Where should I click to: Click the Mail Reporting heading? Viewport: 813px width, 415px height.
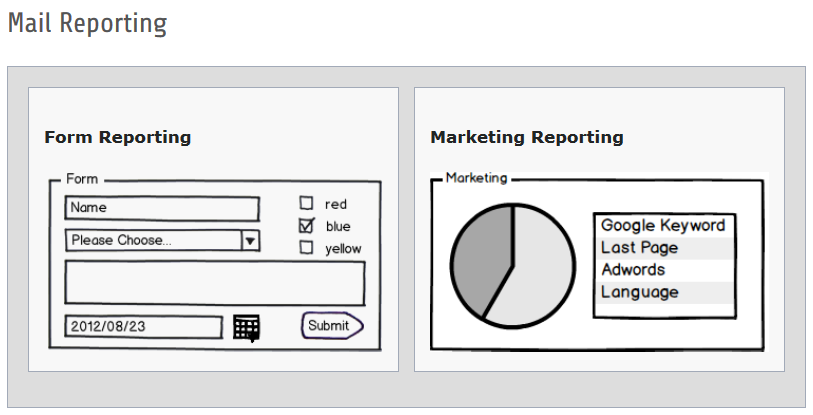coord(87,23)
